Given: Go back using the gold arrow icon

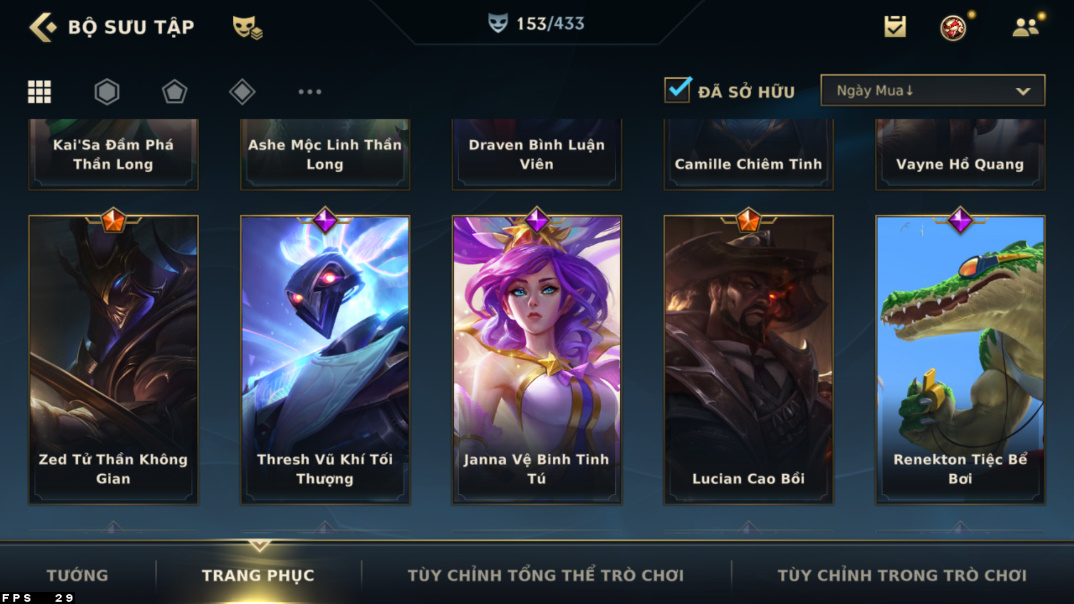Looking at the screenshot, I should (42, 27).
